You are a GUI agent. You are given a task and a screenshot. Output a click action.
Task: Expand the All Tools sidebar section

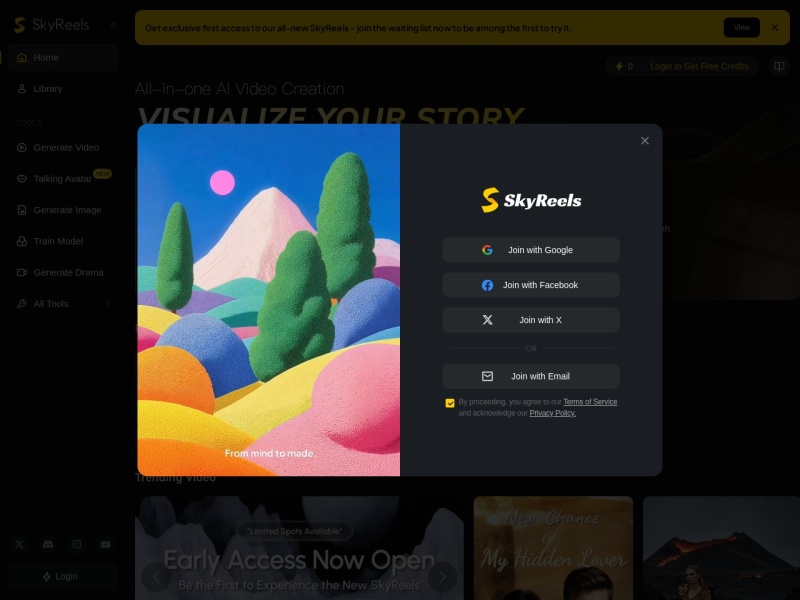[108, 303]
